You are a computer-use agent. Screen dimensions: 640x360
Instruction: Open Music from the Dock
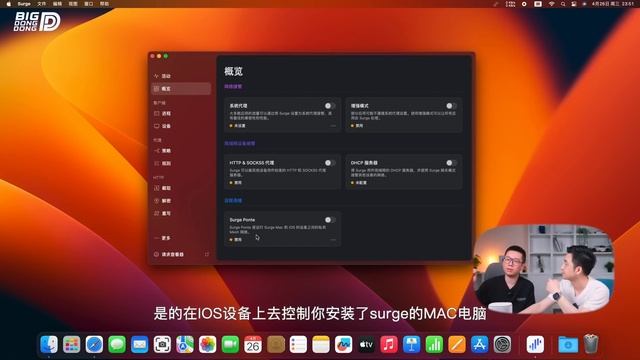point(389,344)
